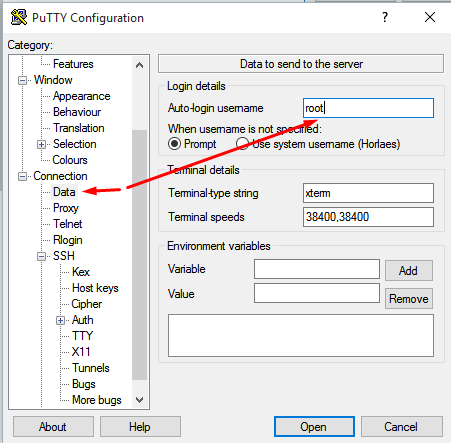Open the Tunnels category
Image resolution: width=451 pixels, height=443 pixels.
(91, 368)
